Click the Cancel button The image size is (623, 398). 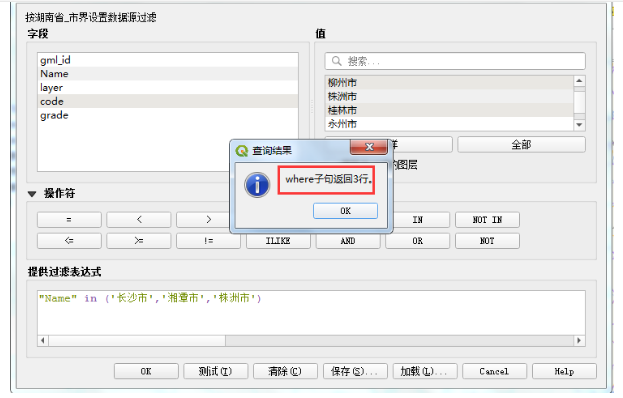click(x=494, y=371)
